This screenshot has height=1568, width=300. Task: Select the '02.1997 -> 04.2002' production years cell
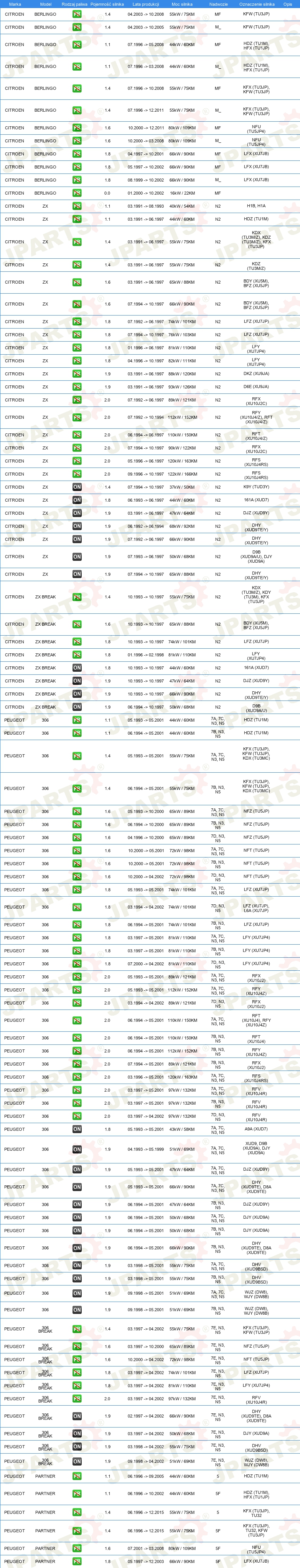pyautogui.click(x=145, y=1416)
